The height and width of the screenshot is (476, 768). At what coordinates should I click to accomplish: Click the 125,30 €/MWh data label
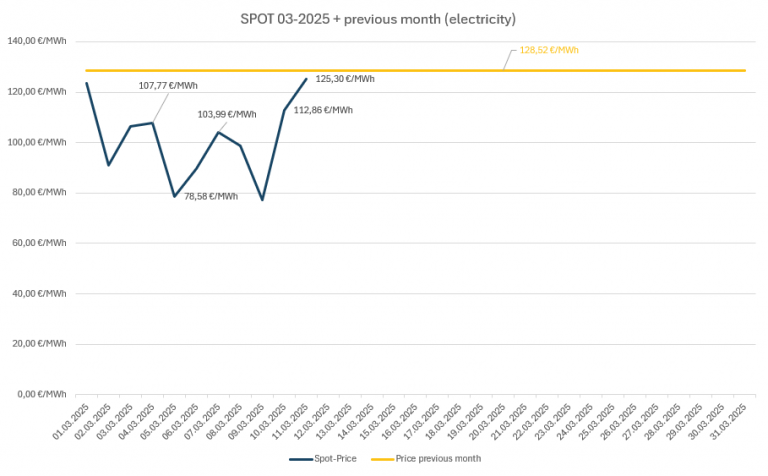(x=344, y=79)
